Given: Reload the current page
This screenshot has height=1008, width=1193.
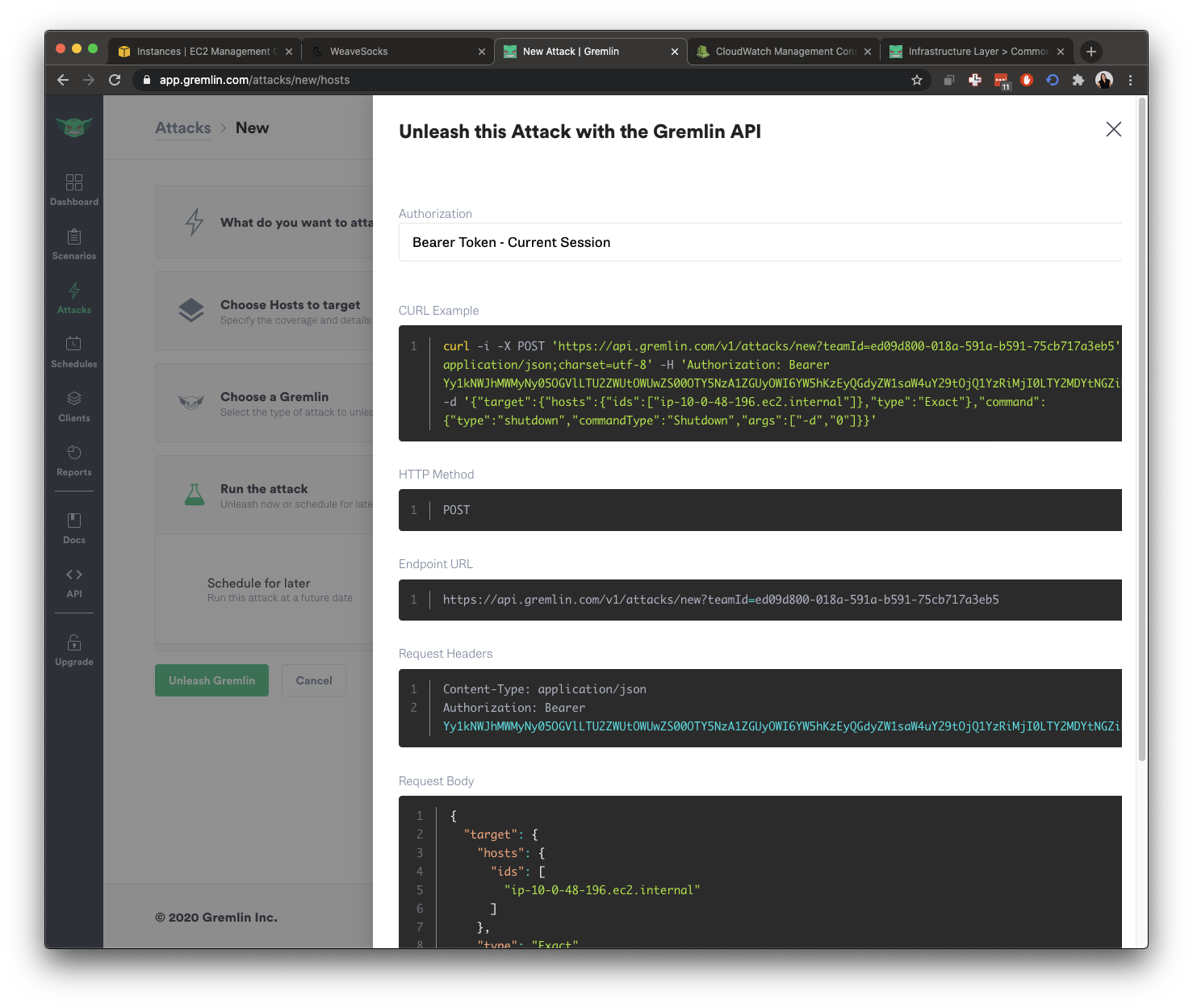Looking at the screenshot, I should coord(115,80).
